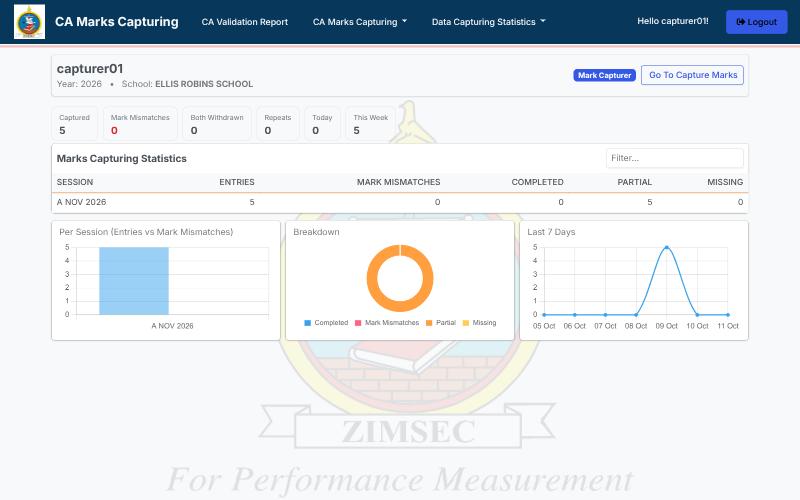
Task: Click the COMPLETED column header
Action: pyautogui.click(x=537, y=182)
